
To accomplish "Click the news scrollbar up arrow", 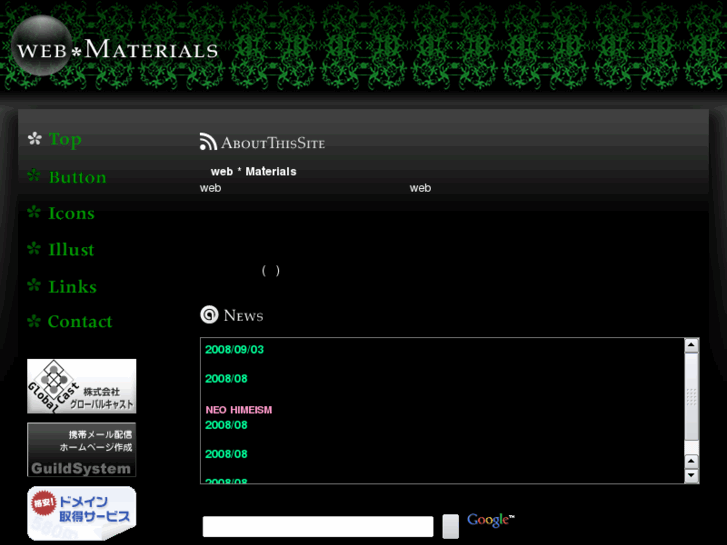I will 691,345.
